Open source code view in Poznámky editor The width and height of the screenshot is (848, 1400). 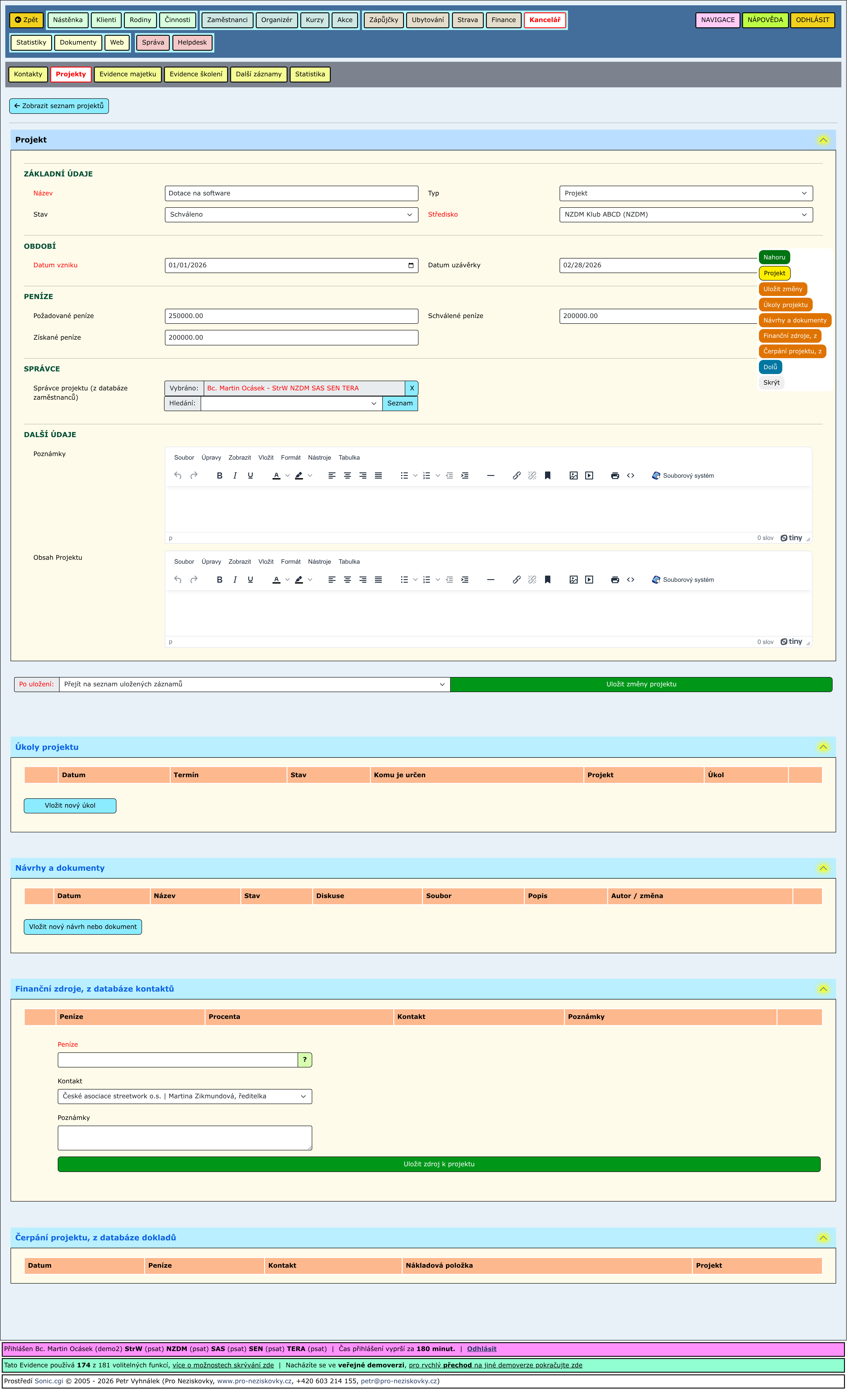(x=630, y=475)
